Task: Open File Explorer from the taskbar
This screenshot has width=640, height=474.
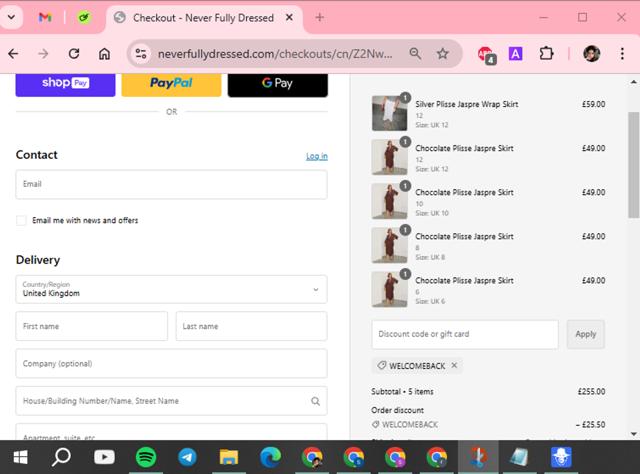Action: coord(229,457)
